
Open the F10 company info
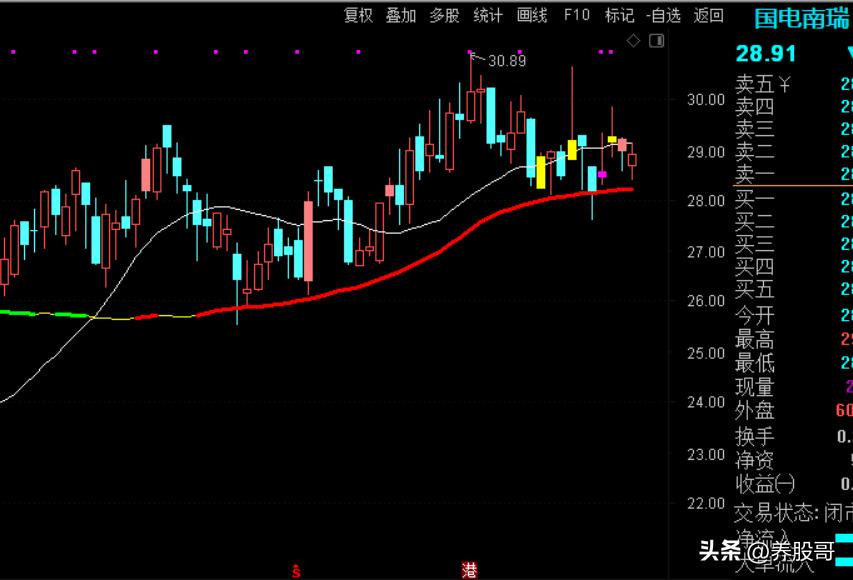[576, 15]
